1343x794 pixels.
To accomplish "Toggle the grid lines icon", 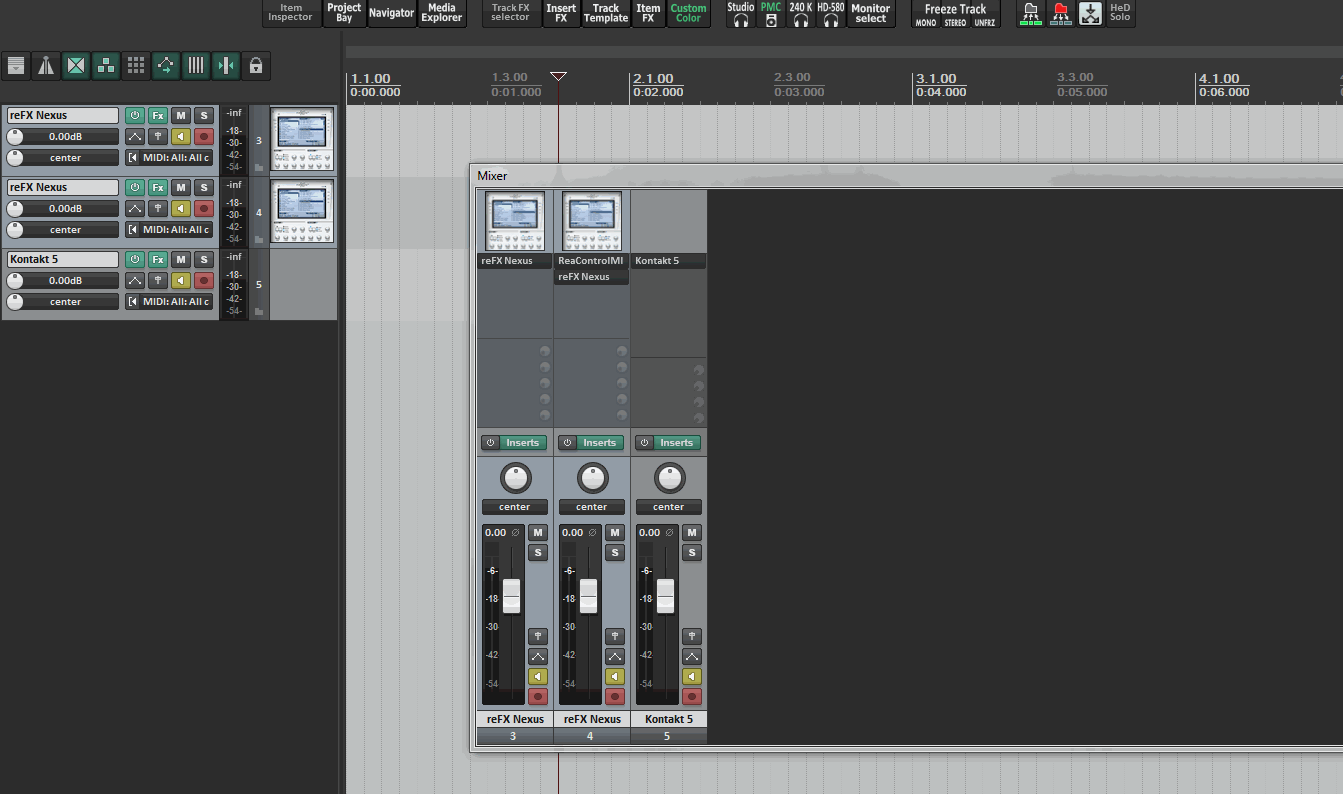I will (x=196, y=66).
